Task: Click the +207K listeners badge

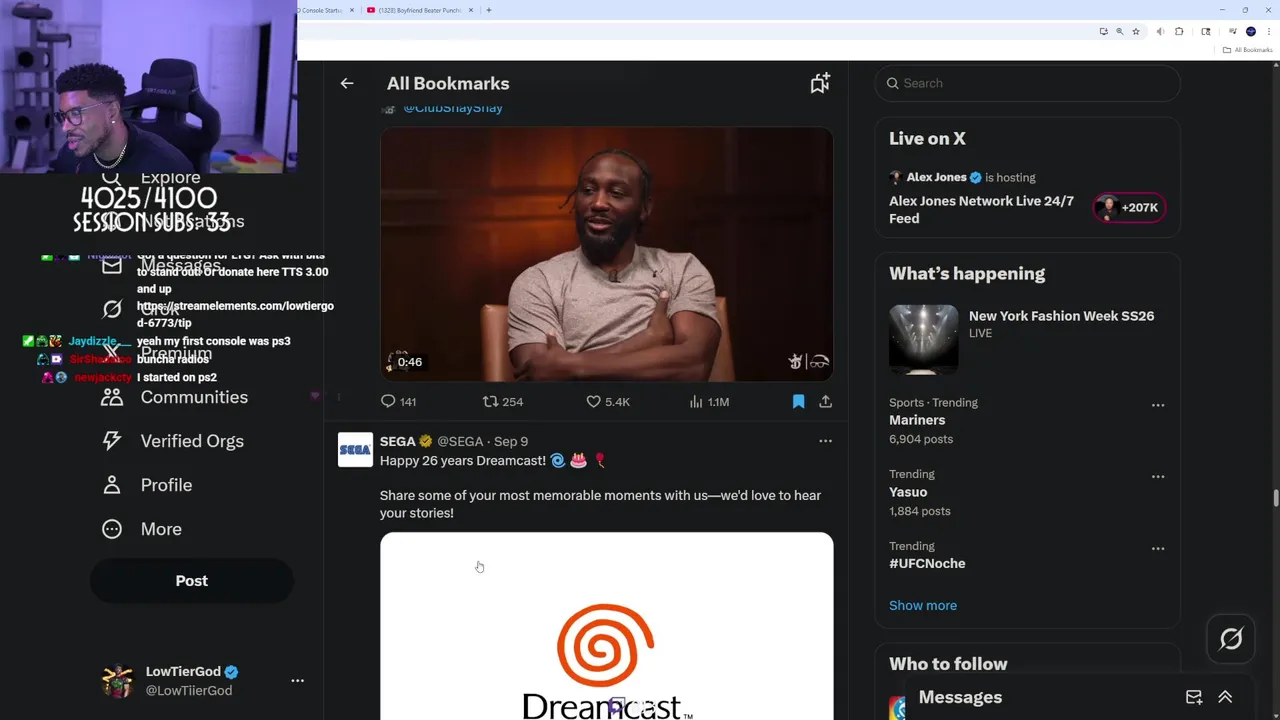Action: click(x=1128, y=208)
